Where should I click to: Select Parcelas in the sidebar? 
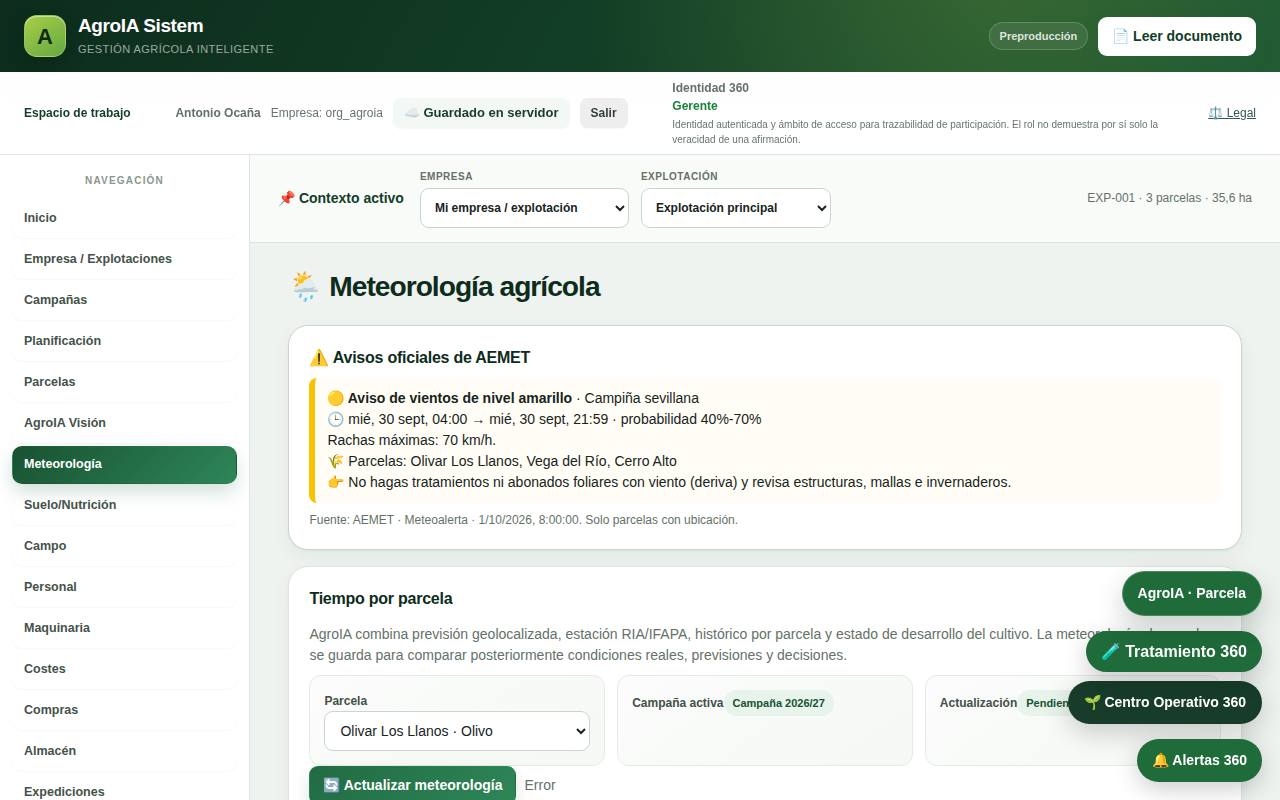[124, 382]
